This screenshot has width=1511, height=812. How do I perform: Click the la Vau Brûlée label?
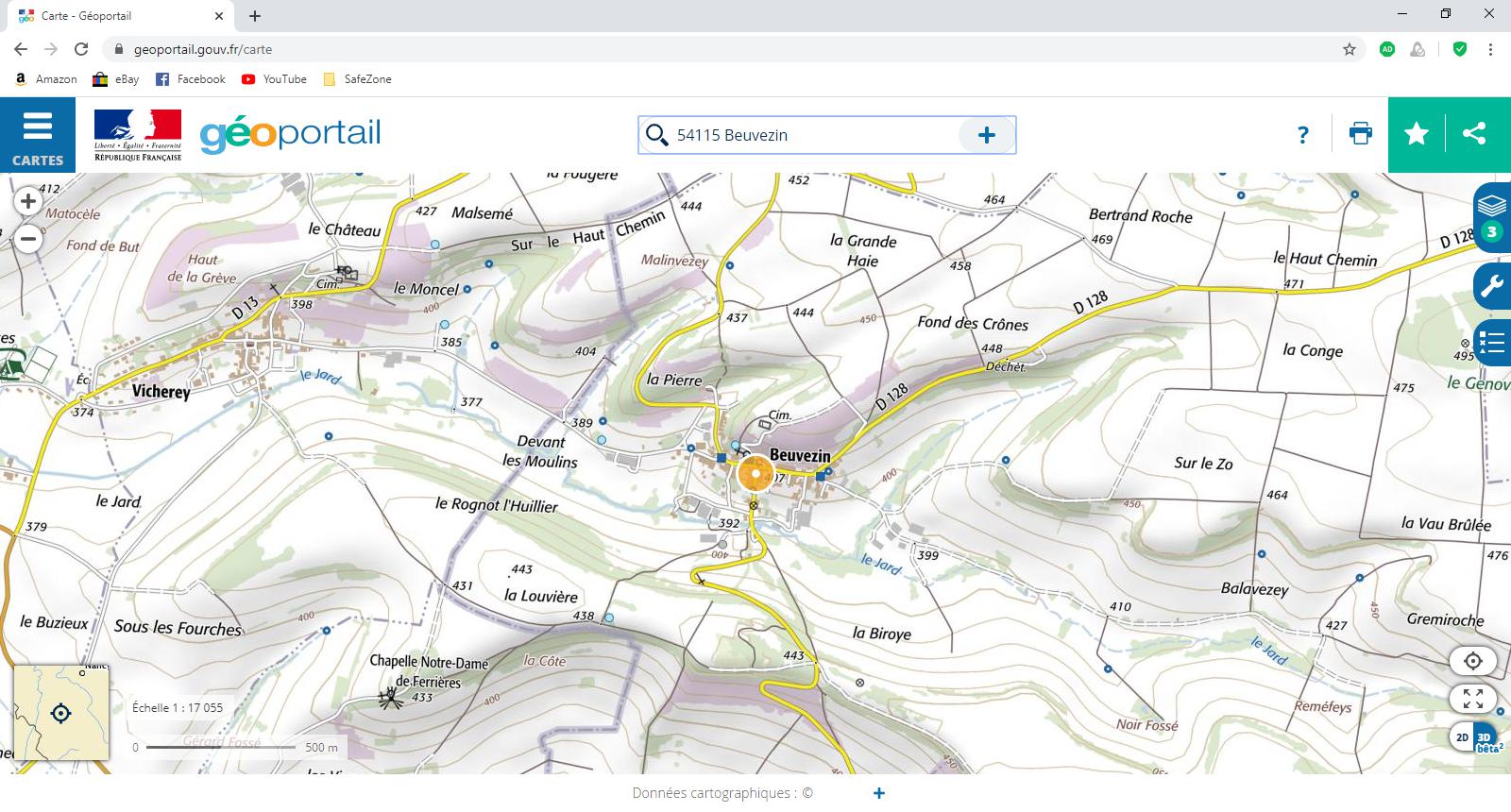(1446, 524)
